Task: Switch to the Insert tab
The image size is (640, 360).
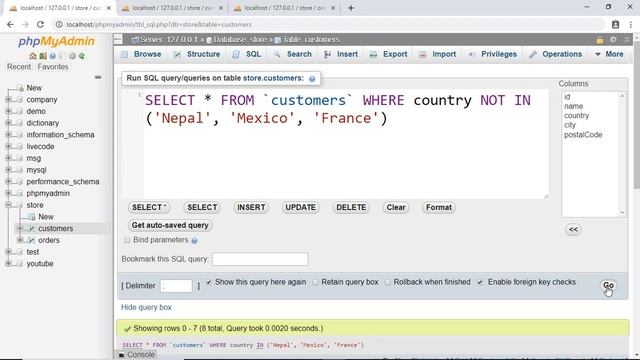Action: click(x=340, y=54)
